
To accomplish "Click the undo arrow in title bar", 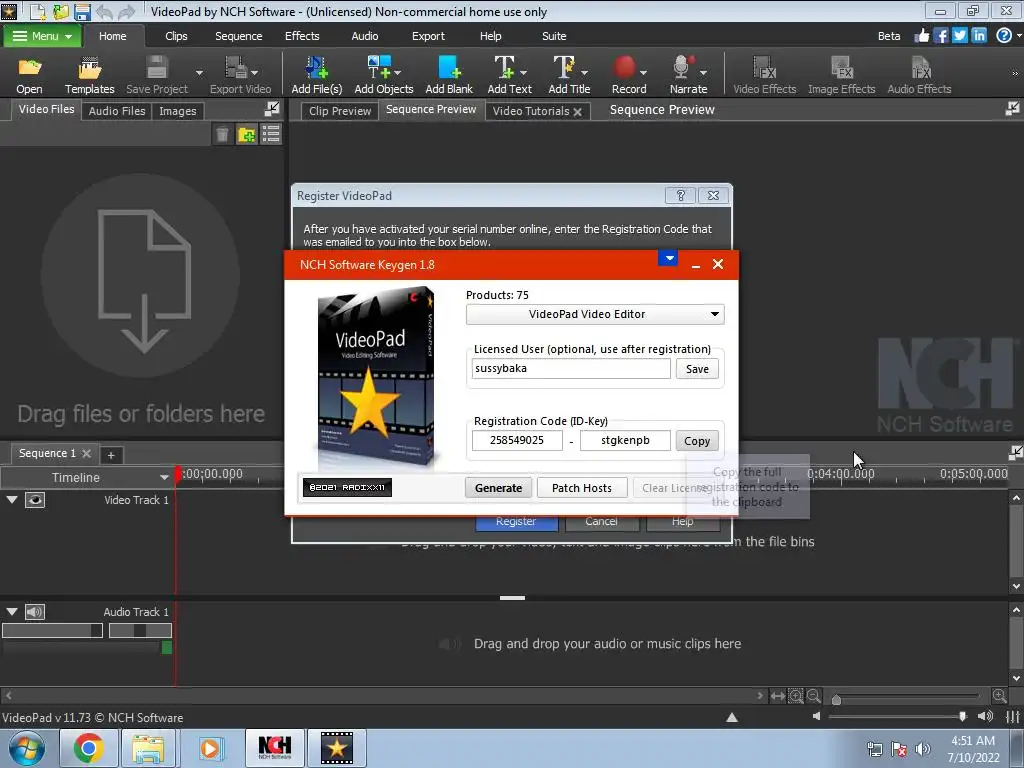I will coord(104,12).
